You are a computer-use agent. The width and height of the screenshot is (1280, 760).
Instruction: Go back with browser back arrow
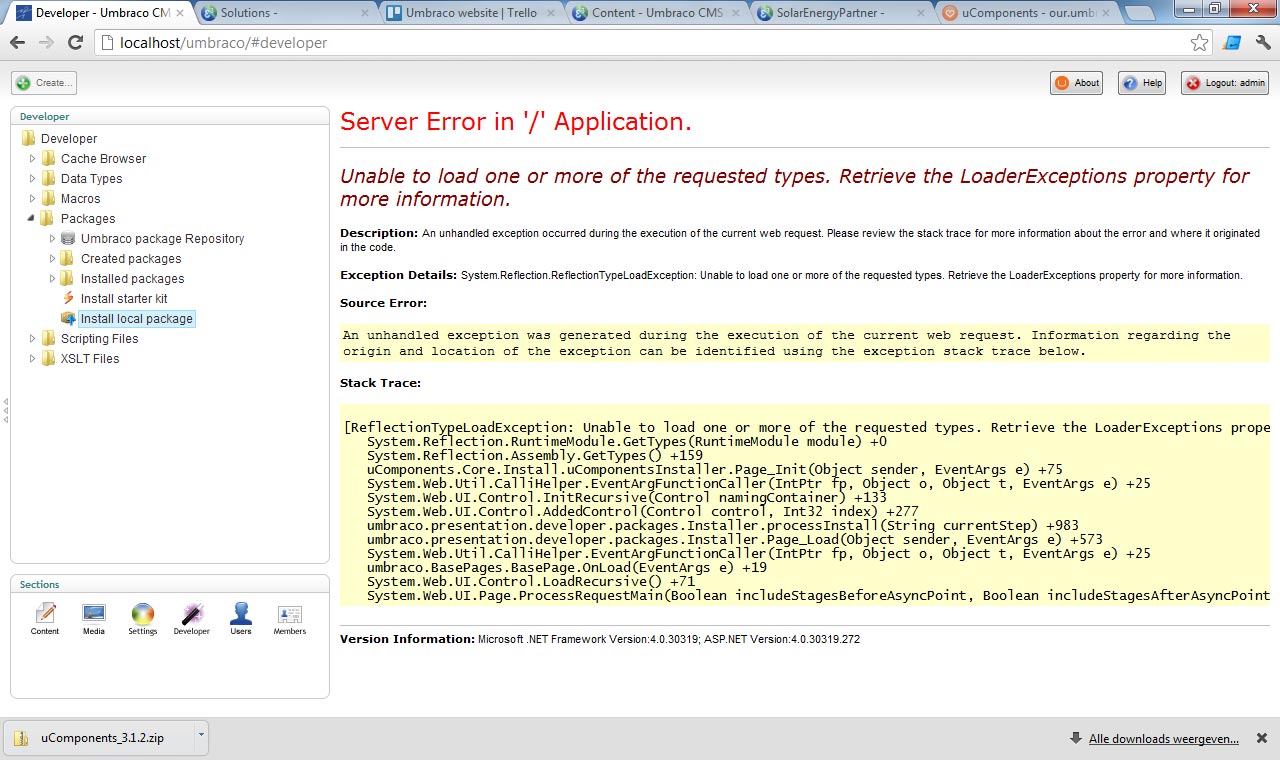click(17, 43)
